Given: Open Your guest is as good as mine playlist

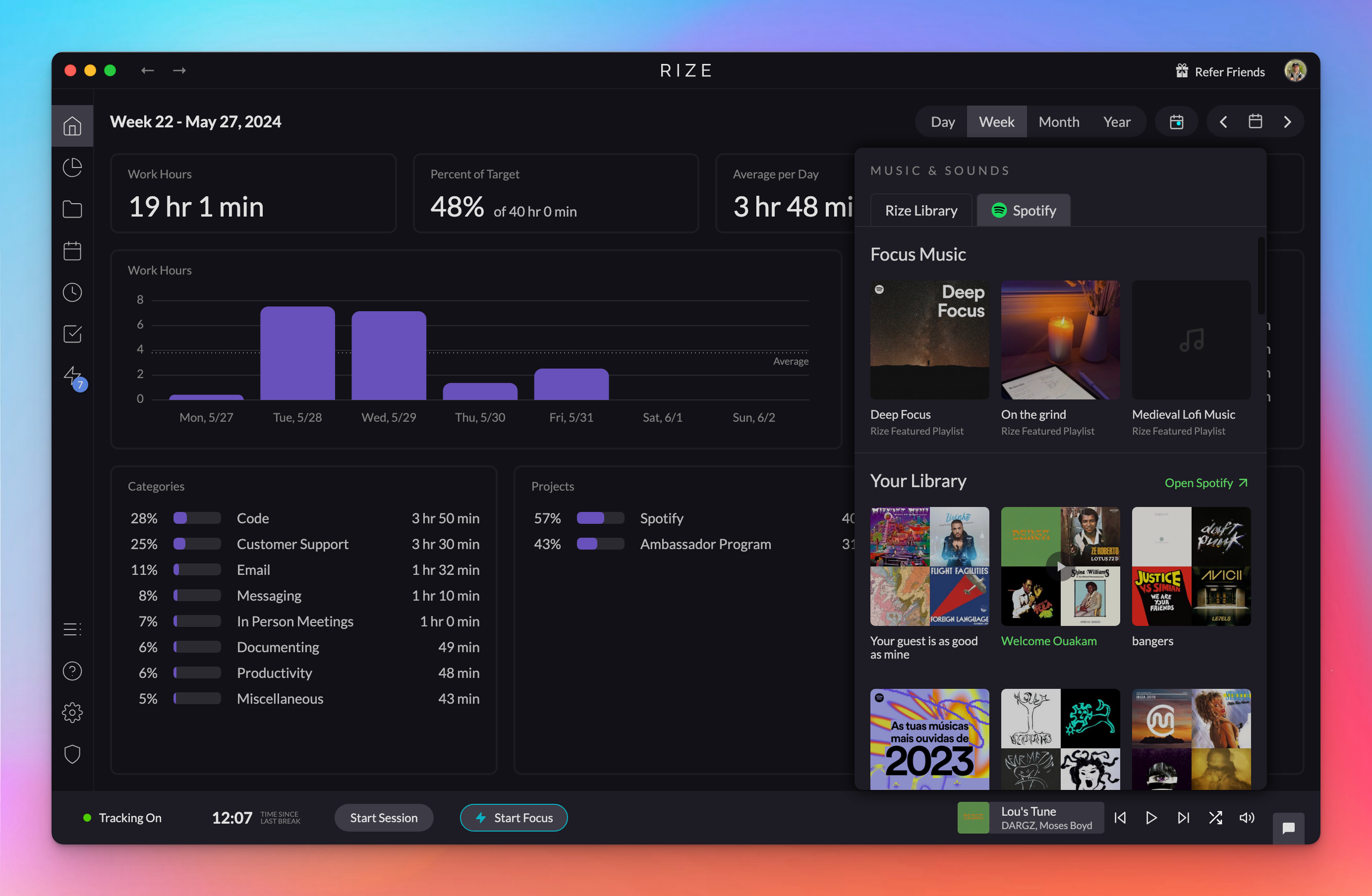Looking at the screenshot, I should click(929, 566).
